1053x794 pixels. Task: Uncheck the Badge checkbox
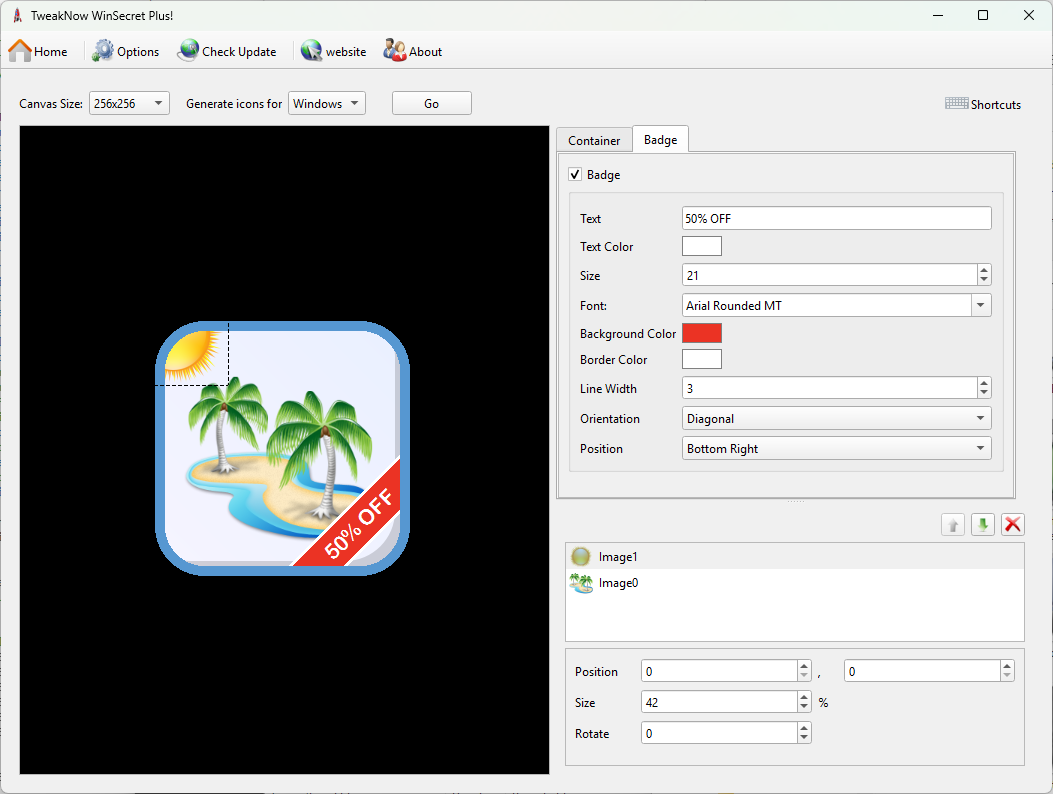click(575, 175)
